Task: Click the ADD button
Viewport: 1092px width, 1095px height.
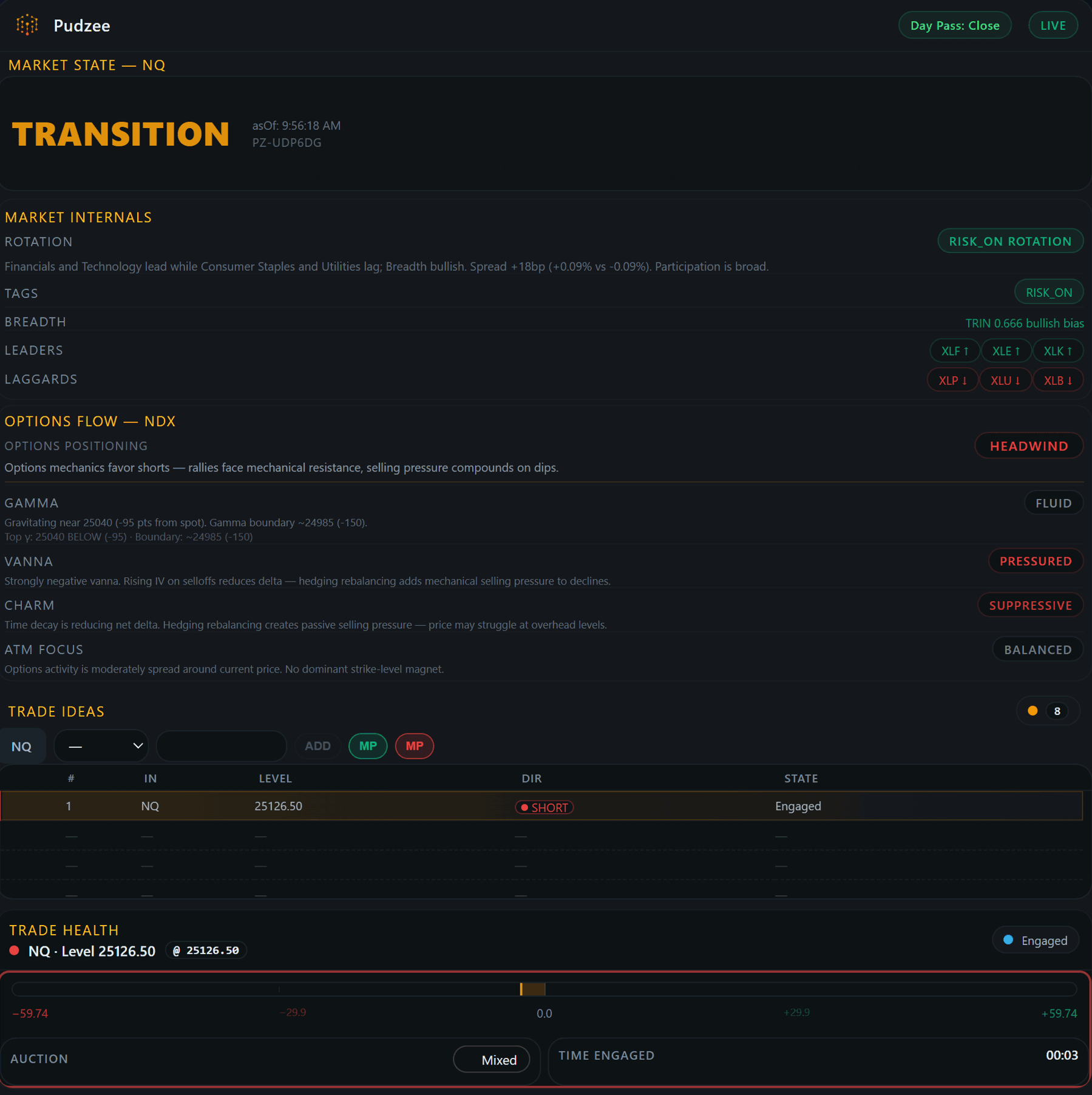Action: coord(317,745)
